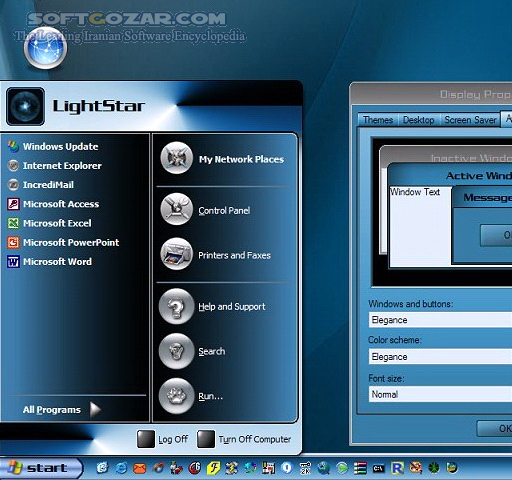Start Microsoft Access

point(53,204)
